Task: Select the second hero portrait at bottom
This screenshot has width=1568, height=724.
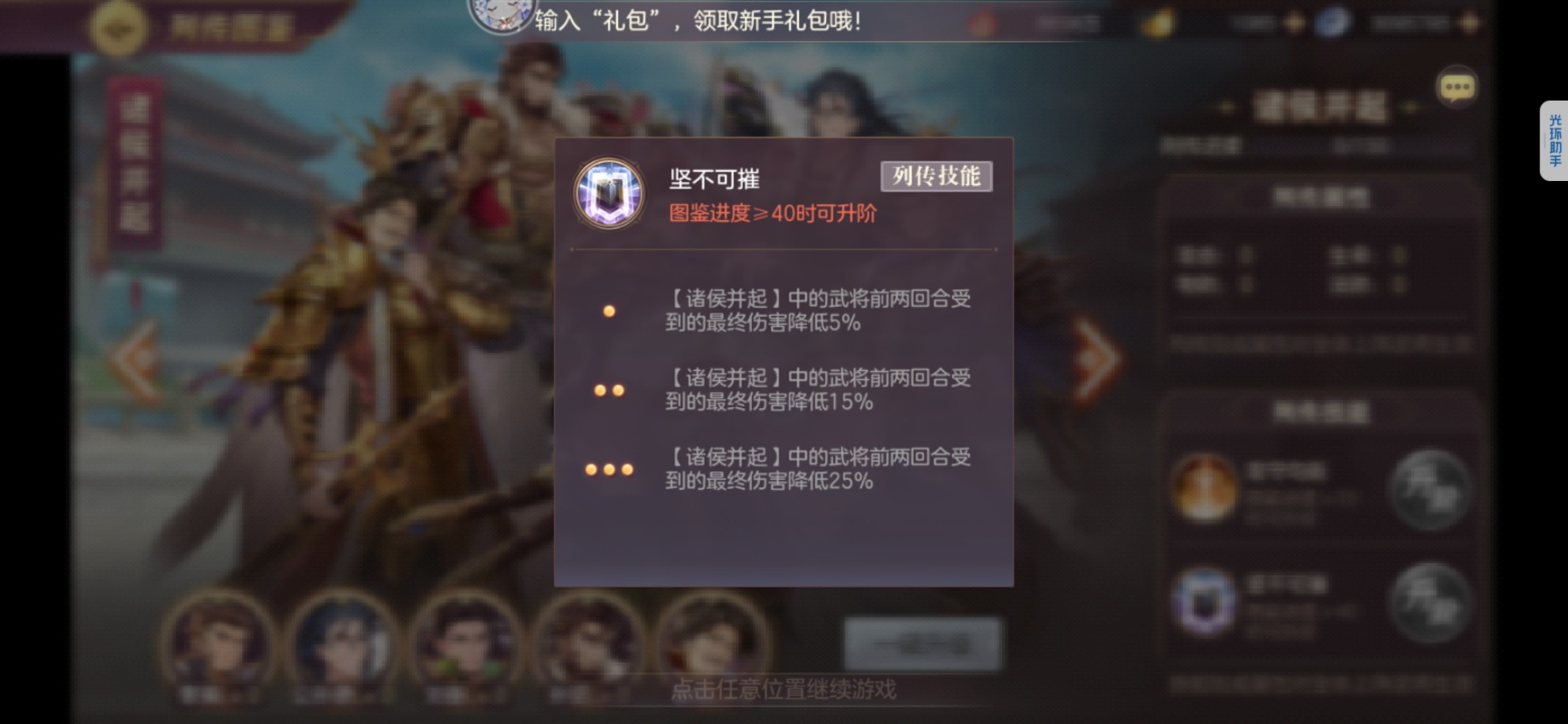Action: 342,644
